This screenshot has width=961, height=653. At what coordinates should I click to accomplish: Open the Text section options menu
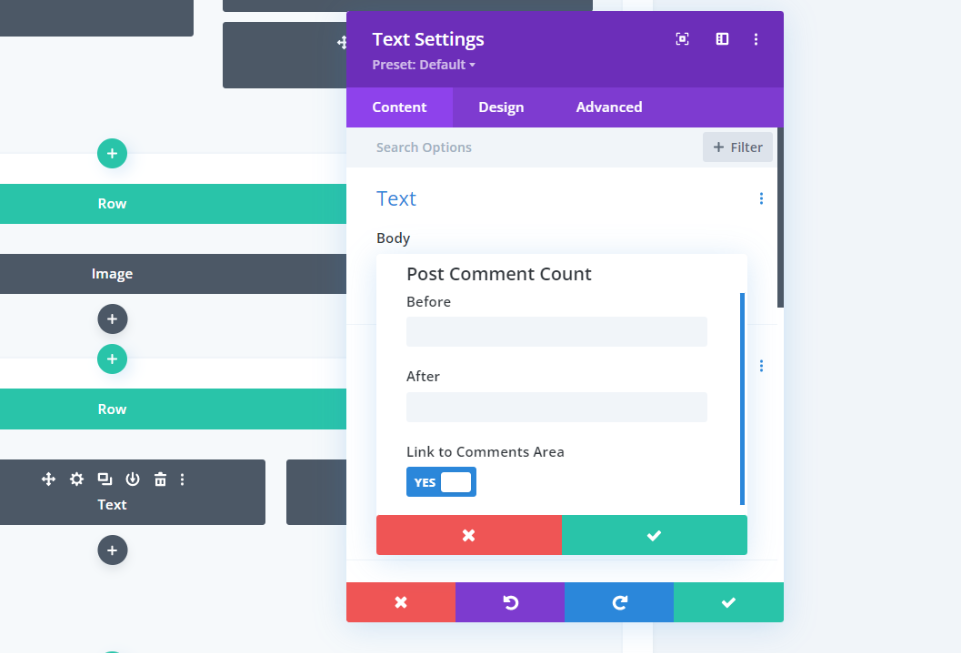[761, 199]
